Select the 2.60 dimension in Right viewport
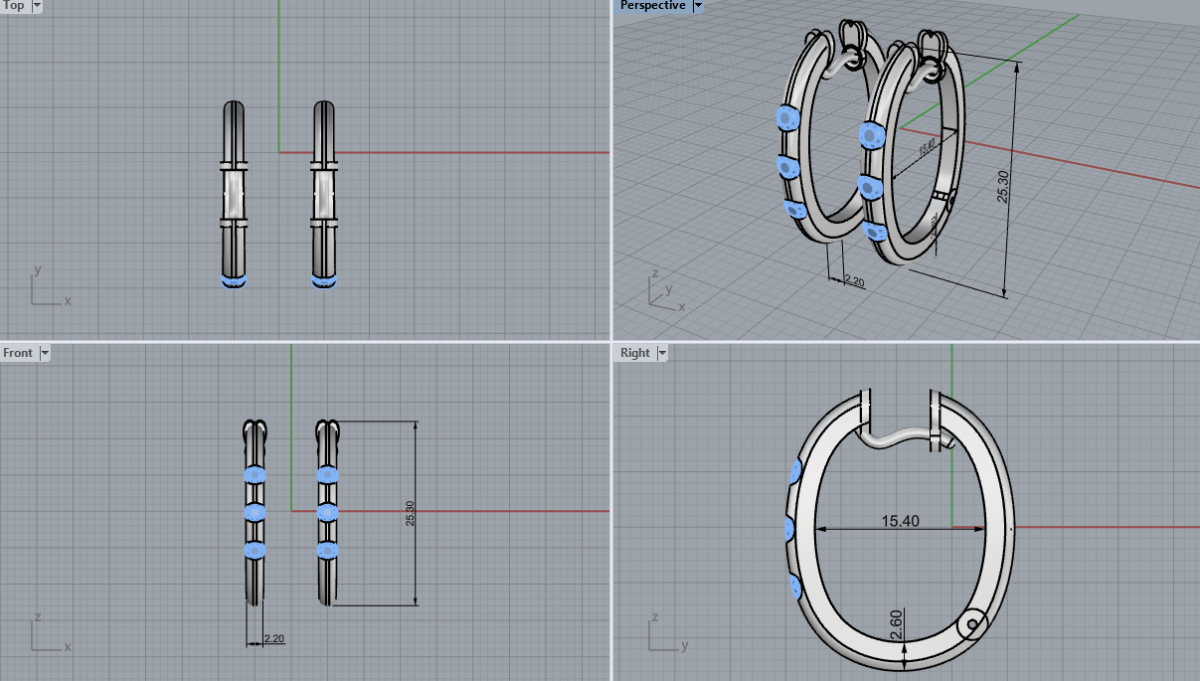This screenshot has width=1200, height=681. tap(896, 625)
